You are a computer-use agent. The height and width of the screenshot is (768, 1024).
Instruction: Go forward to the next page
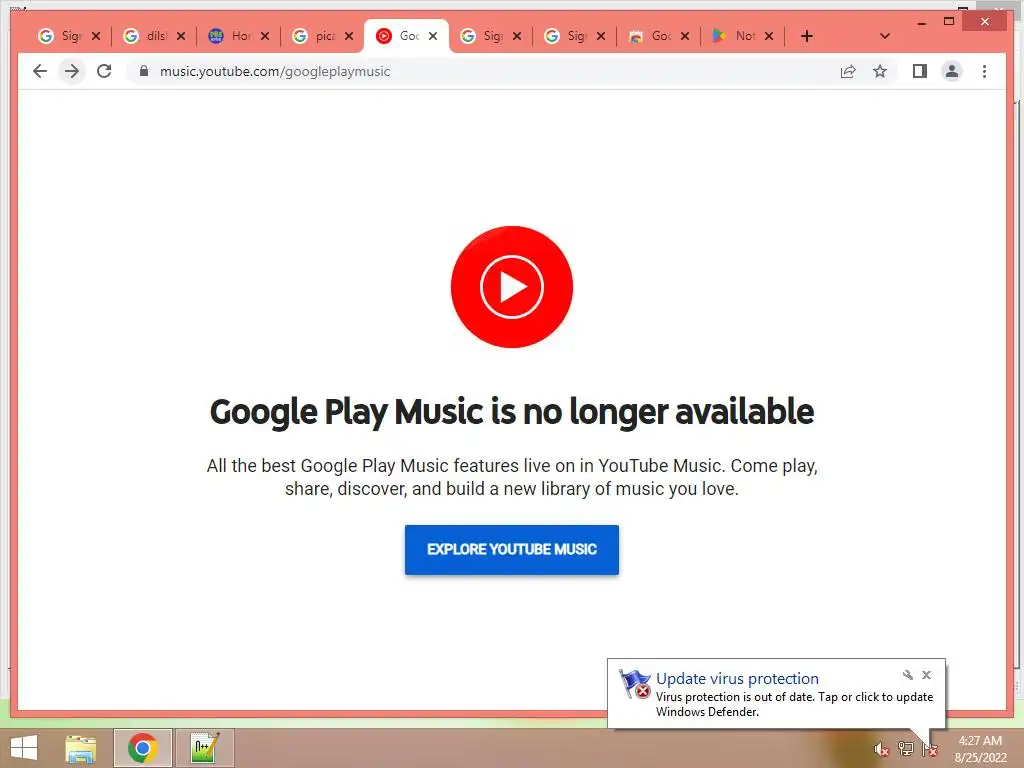tap(72, 71)
